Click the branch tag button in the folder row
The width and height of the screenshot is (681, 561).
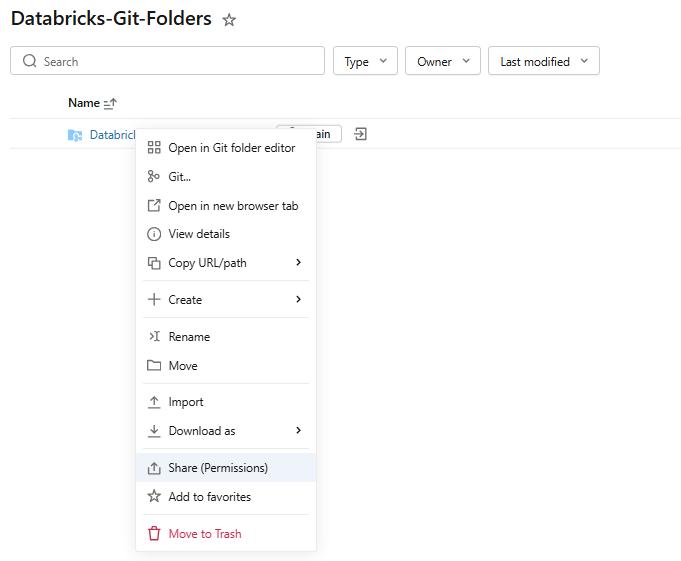(x=329, y=134)
